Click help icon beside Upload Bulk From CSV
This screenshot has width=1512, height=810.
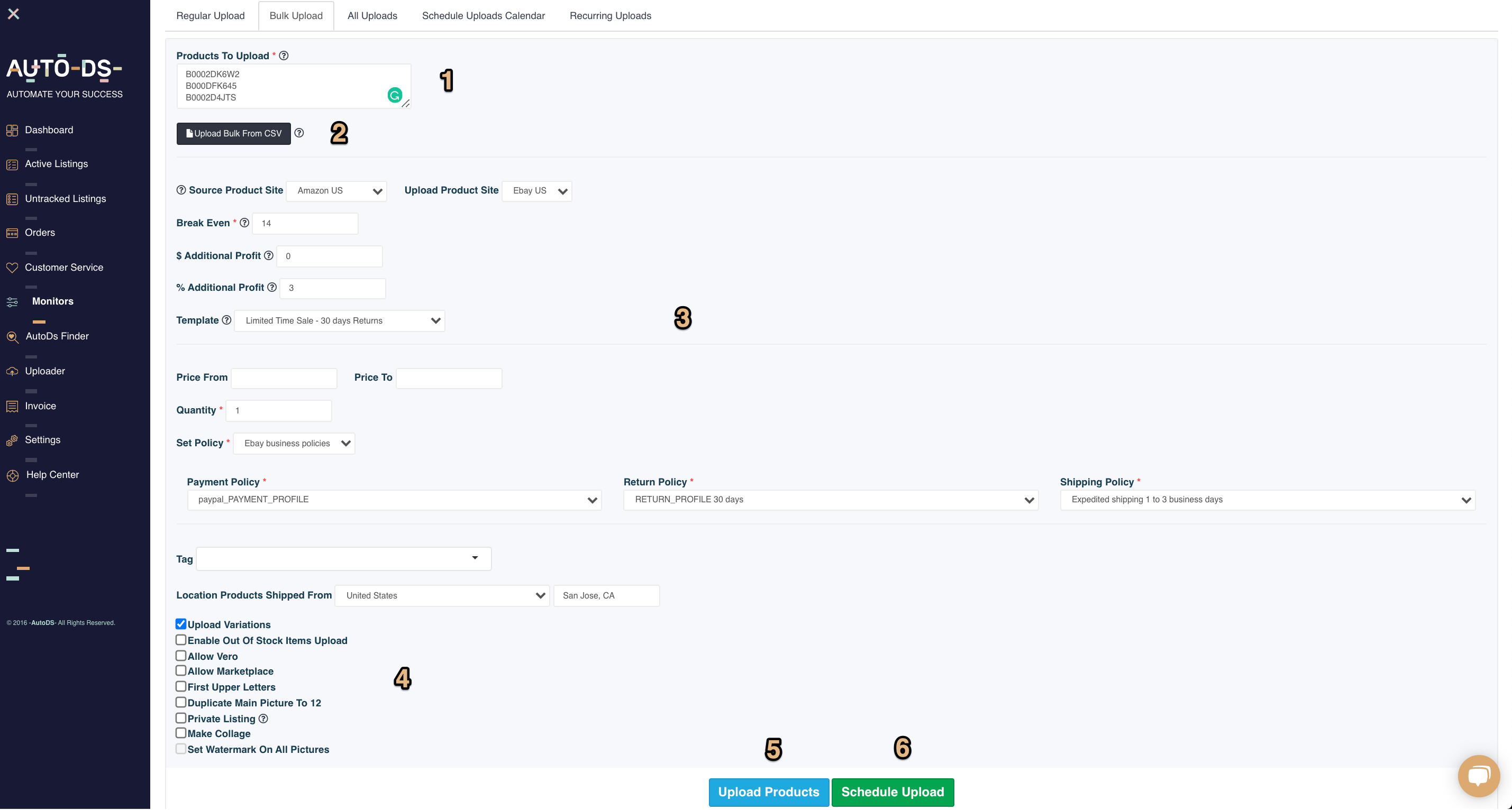pos(299,133)
